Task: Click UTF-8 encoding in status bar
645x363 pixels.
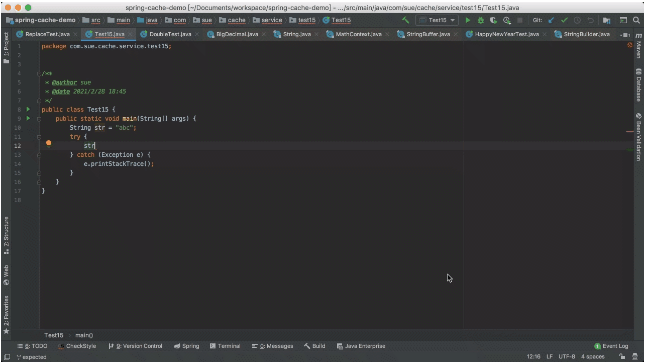Action: click(x=566, y=356)
